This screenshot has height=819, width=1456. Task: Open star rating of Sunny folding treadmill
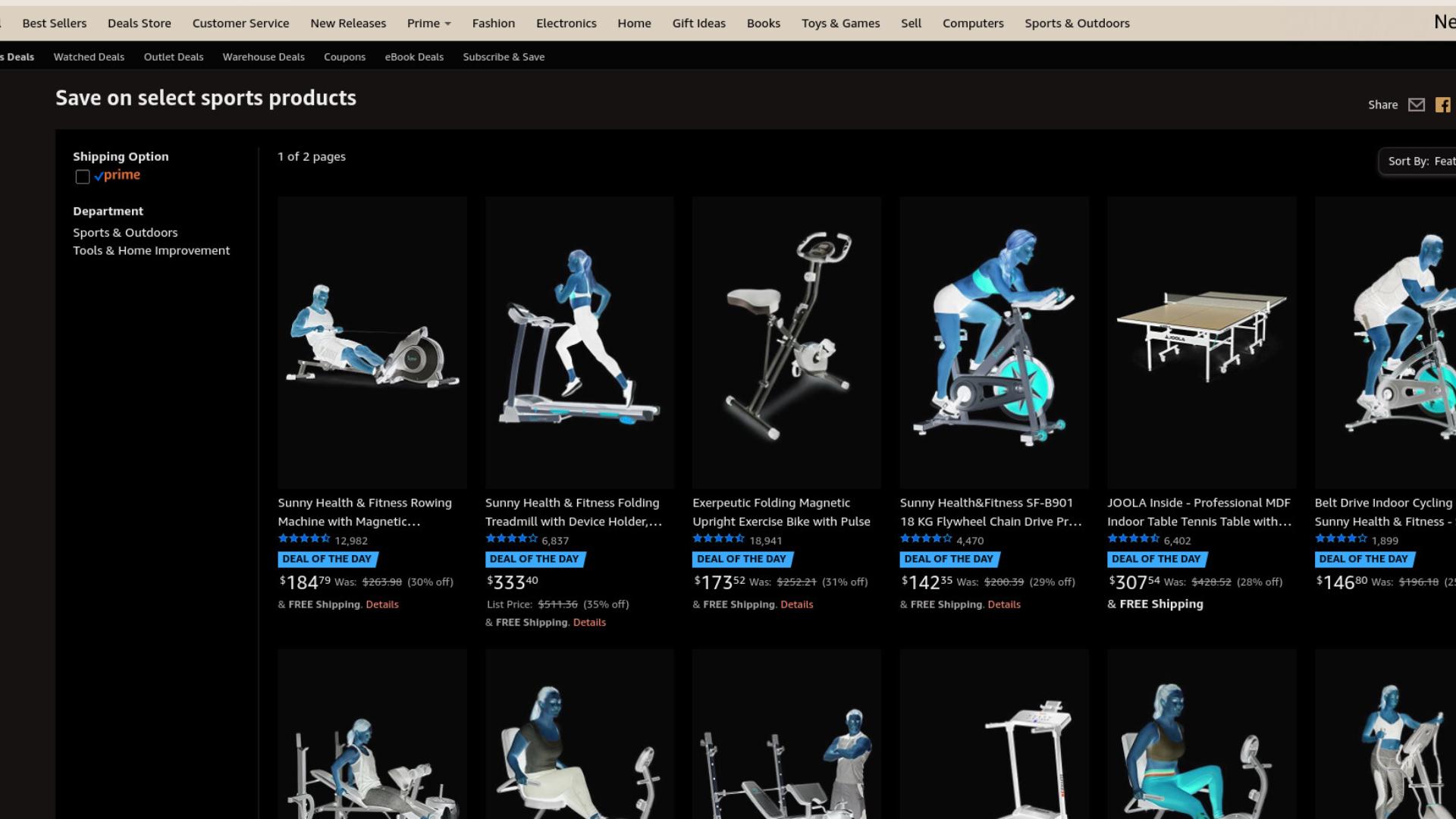click(511, 539)
